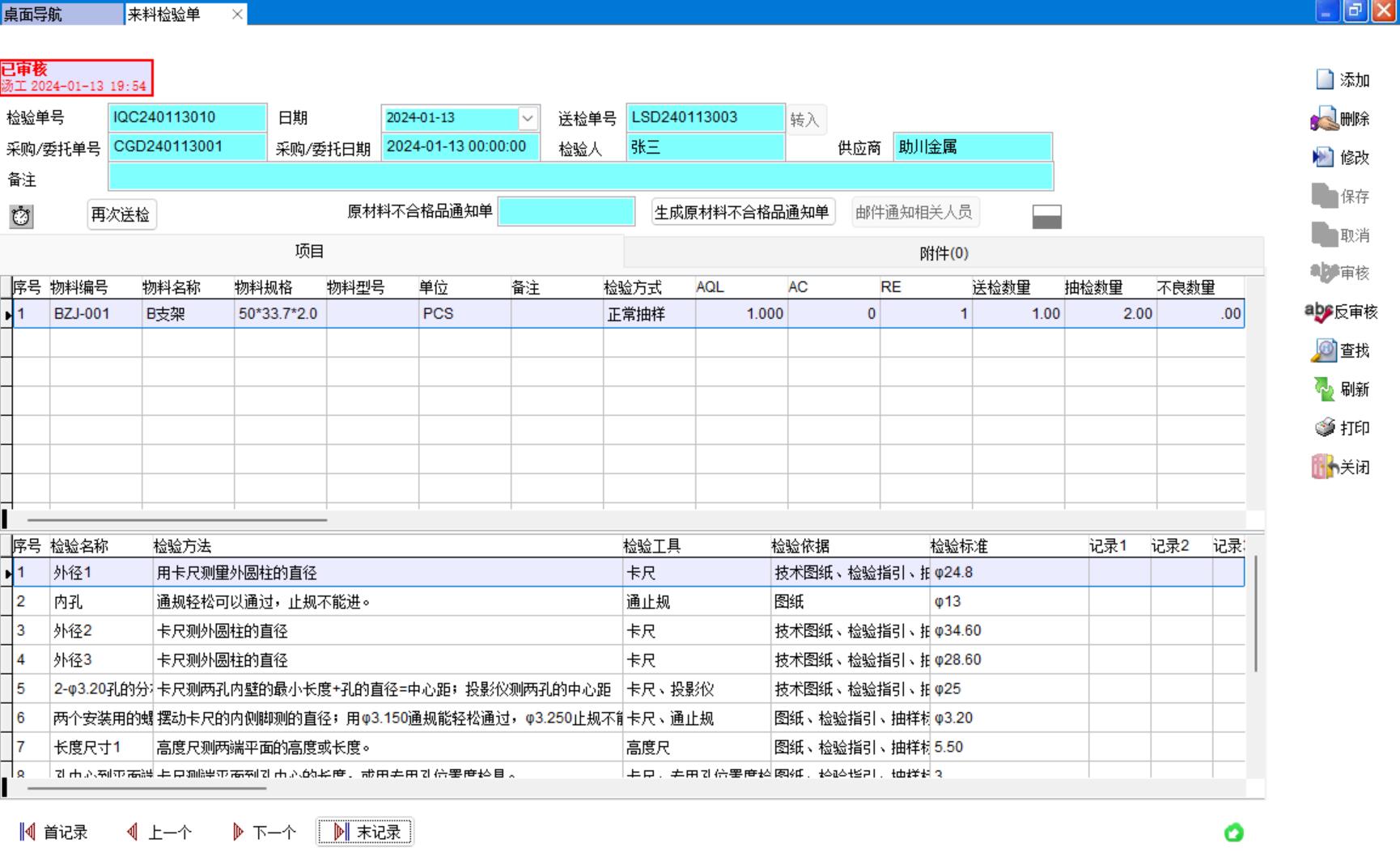Click the 备注 input field

click(580, 176)
